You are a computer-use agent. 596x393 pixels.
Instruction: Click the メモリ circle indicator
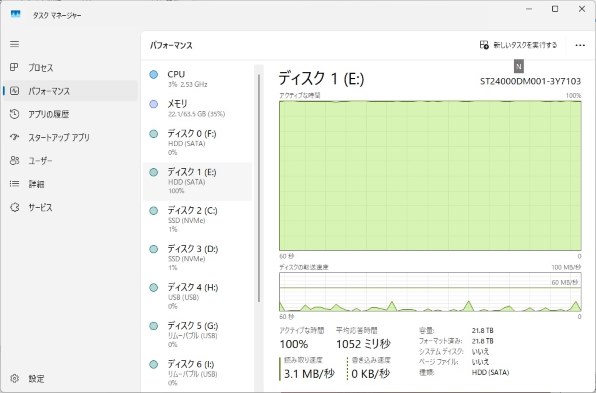pyautogui.click(x=154, y=104)
